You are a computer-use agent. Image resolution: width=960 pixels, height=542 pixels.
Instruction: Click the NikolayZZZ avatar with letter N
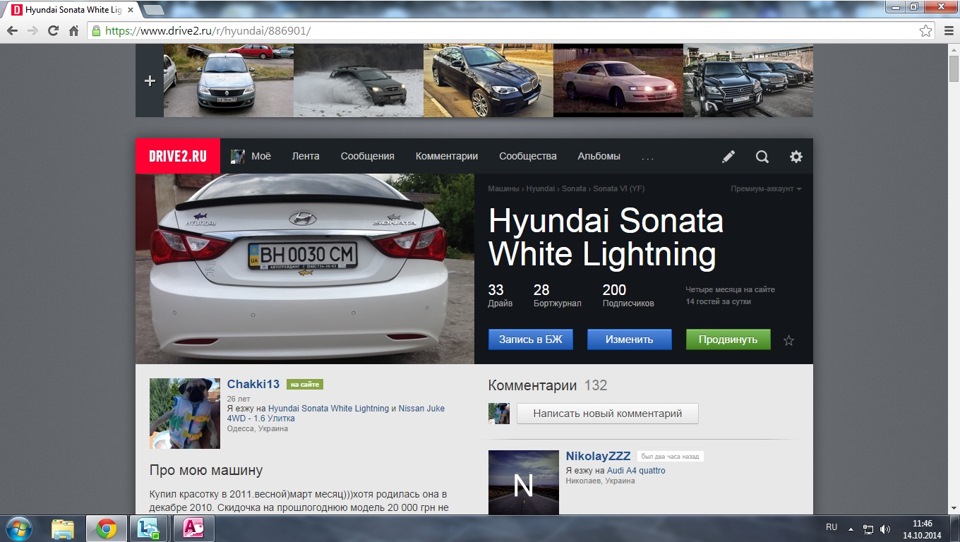pos(523,483)
